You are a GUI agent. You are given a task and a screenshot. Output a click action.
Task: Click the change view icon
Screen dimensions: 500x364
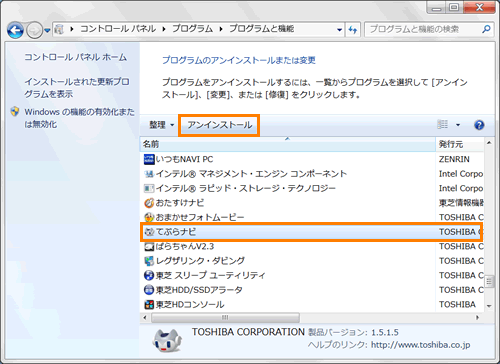(443, 125)
